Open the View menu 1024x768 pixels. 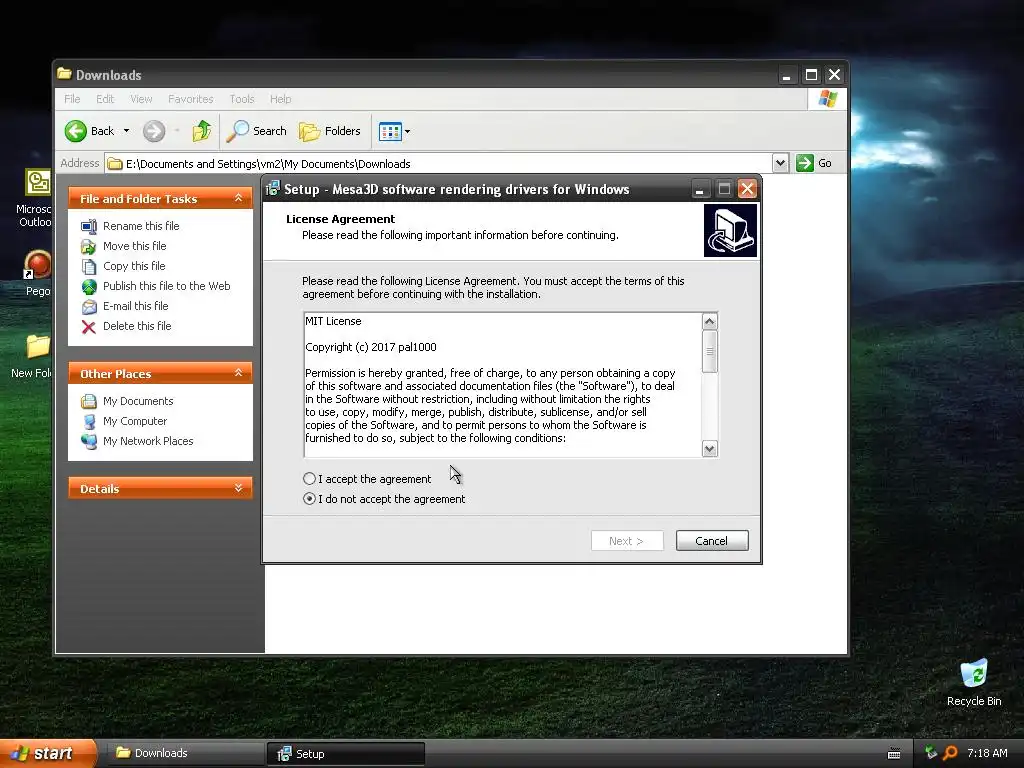[x=141, y=99]
